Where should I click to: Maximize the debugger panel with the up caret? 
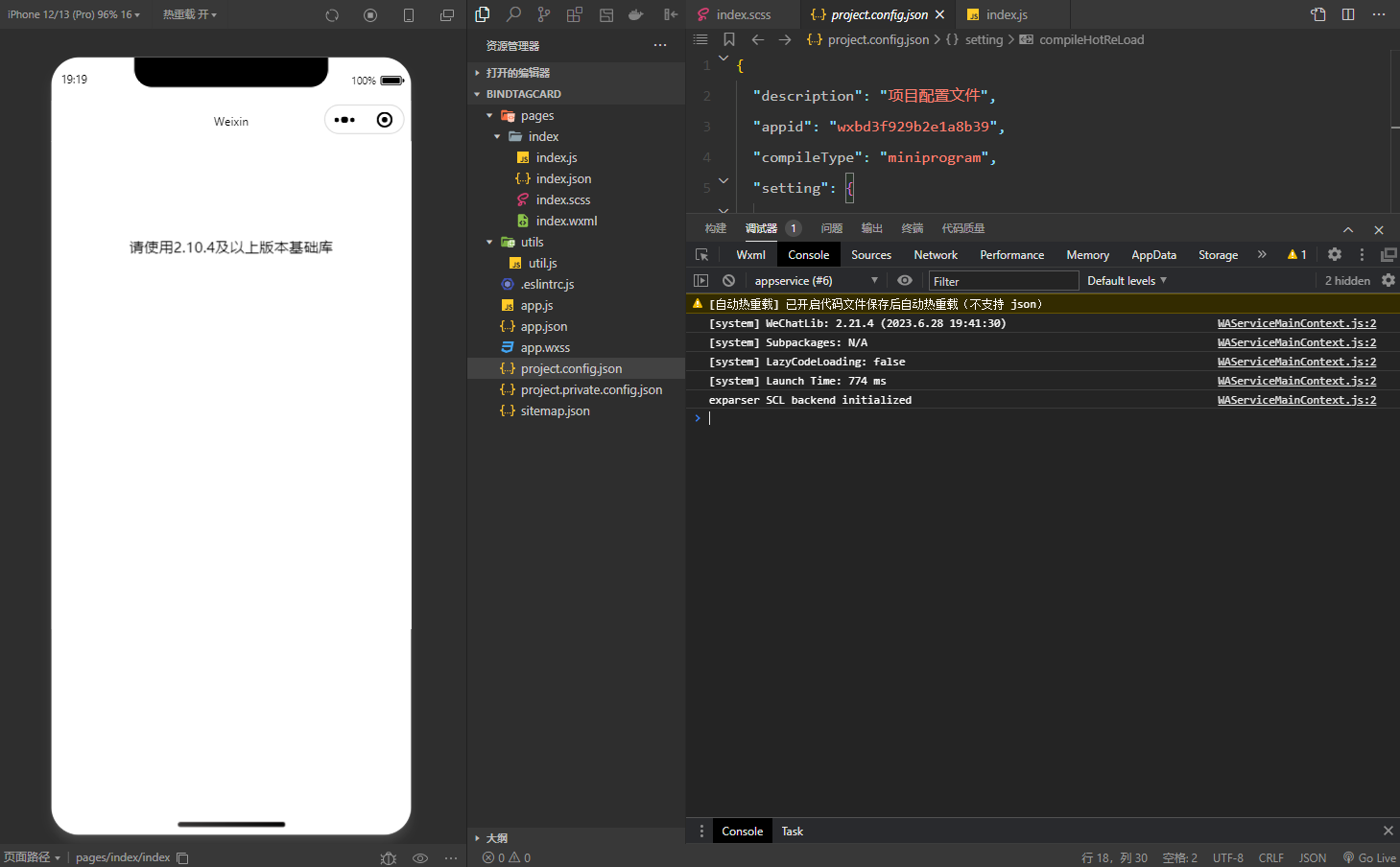pos(1348,229)
